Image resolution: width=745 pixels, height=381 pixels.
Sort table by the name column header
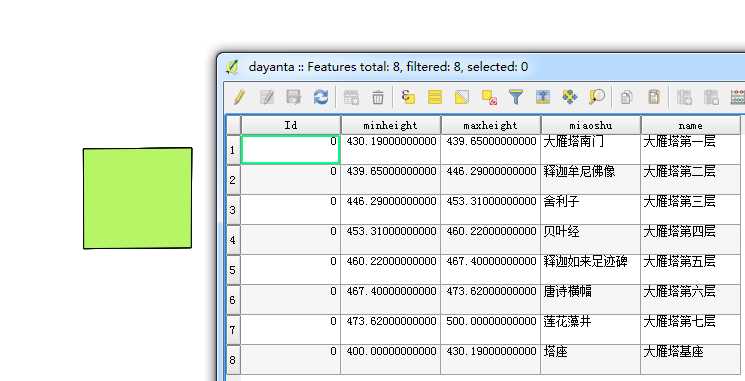(690, 125)
